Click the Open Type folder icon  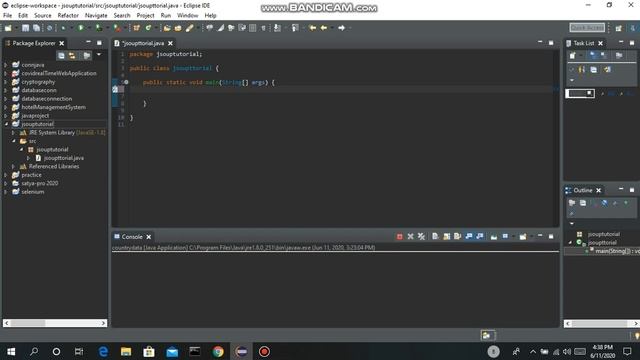tap(167, 28)
